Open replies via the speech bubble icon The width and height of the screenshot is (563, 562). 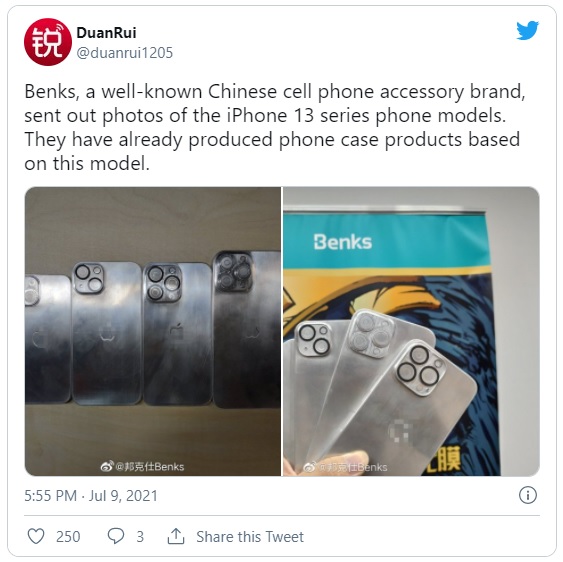116,537
